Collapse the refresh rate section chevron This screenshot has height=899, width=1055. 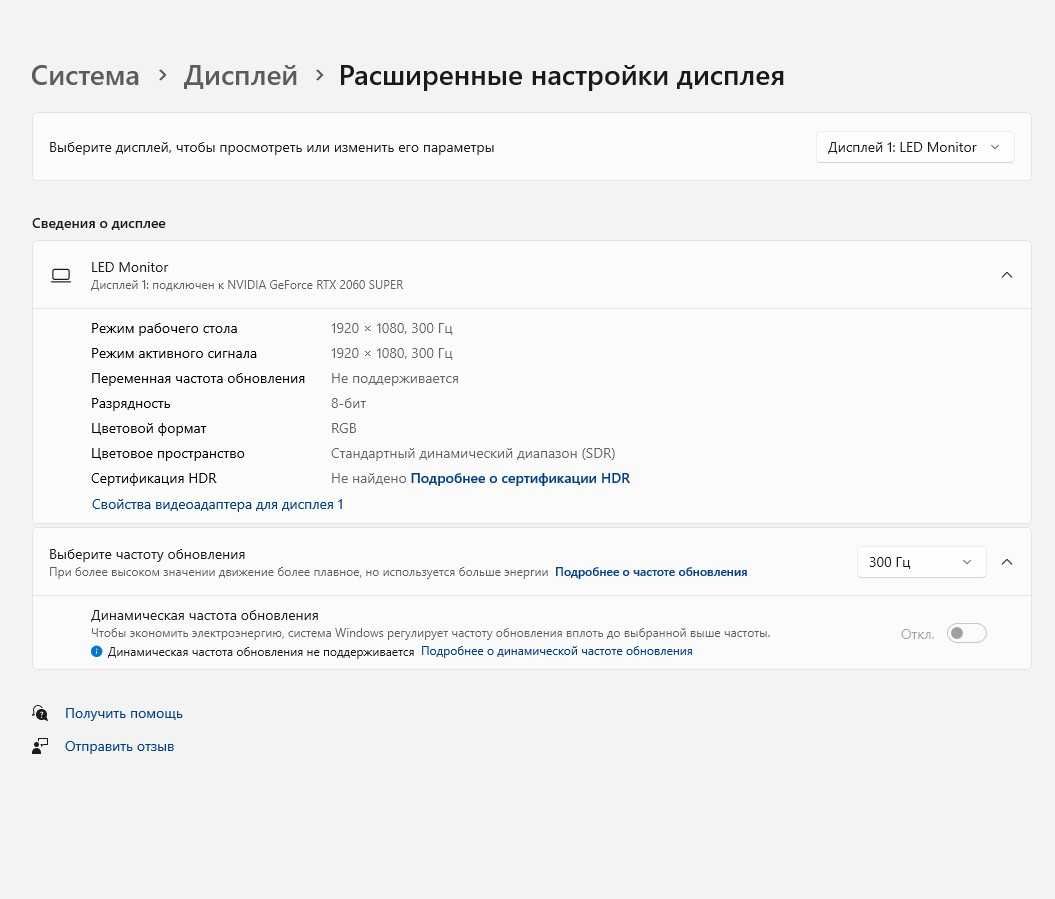click(1007, 562)
